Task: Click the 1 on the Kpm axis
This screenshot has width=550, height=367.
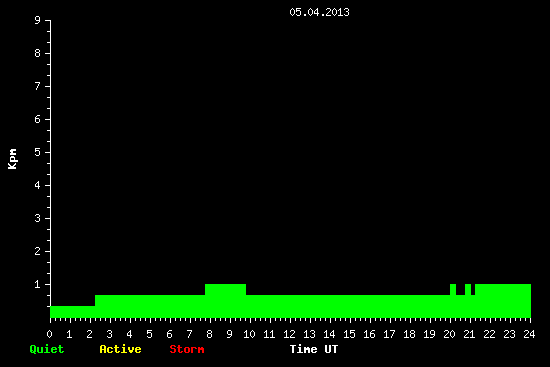Action: pos(38,284)
